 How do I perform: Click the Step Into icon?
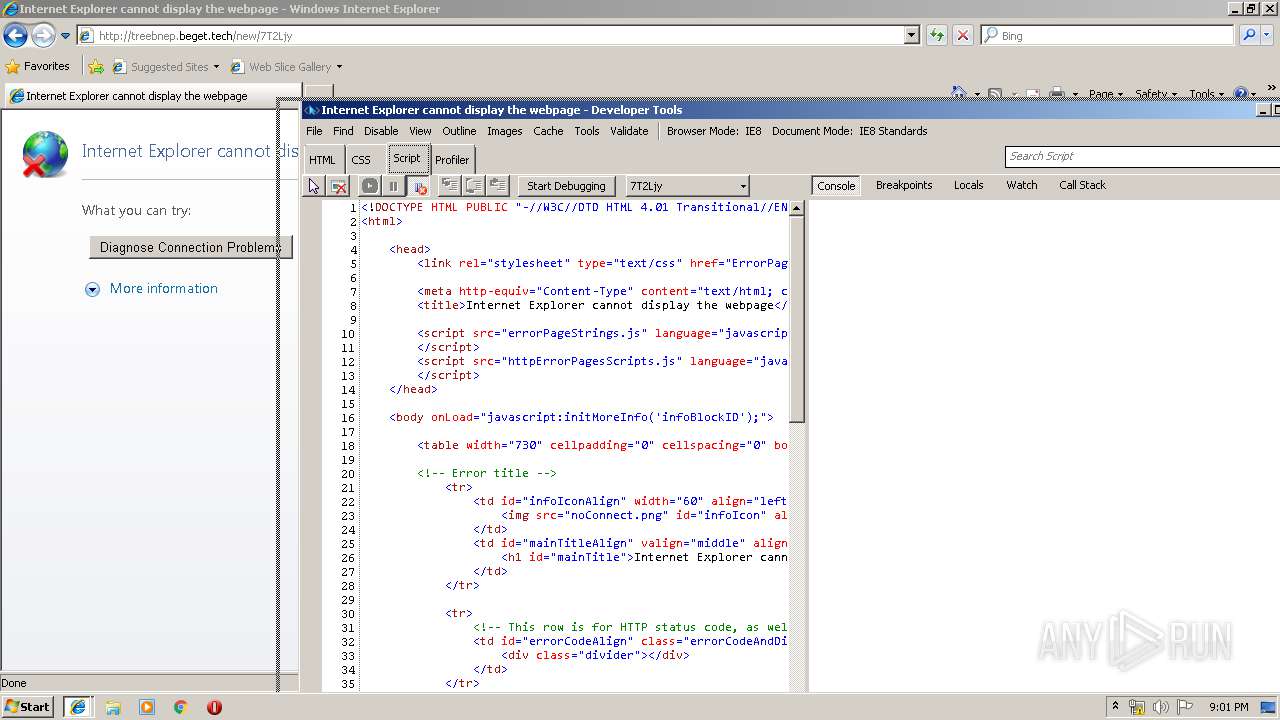tap(450, 186)
